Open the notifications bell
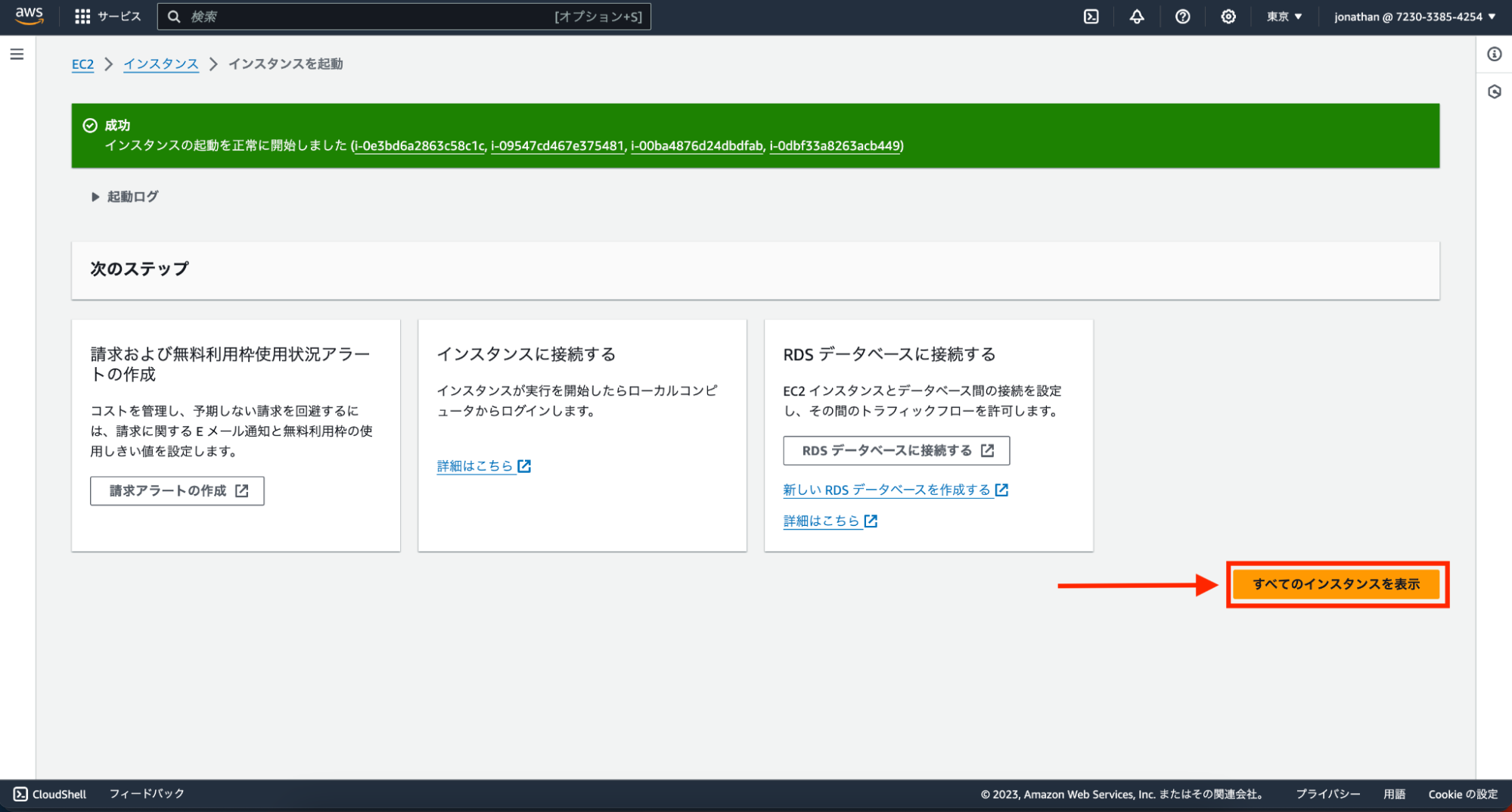This screenshot has width=1512, height=812. coord(1137,17)
